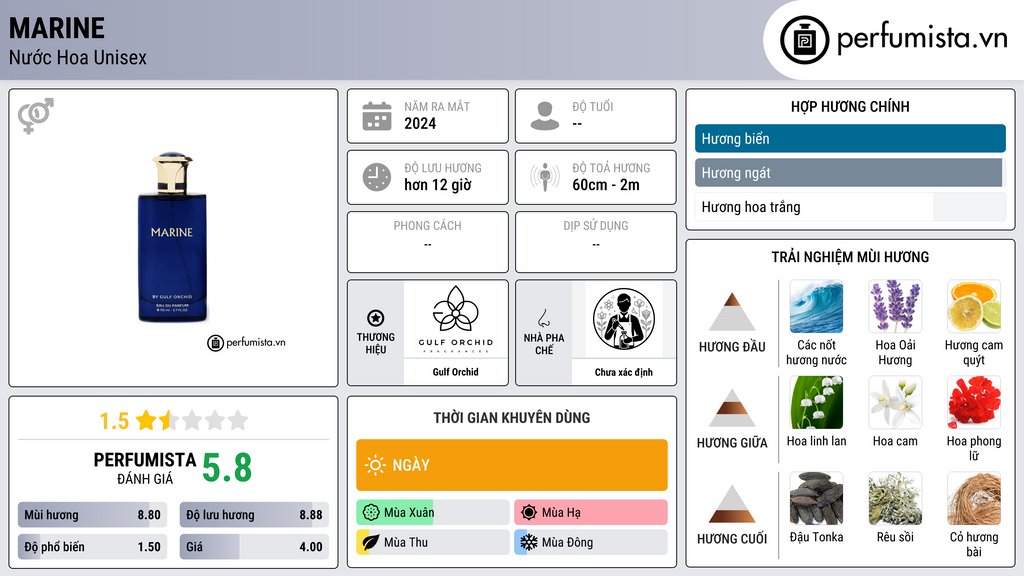Click the orange Ngày usage bar
This screenshot has width=1024, height=576.
tap(512, 465)
